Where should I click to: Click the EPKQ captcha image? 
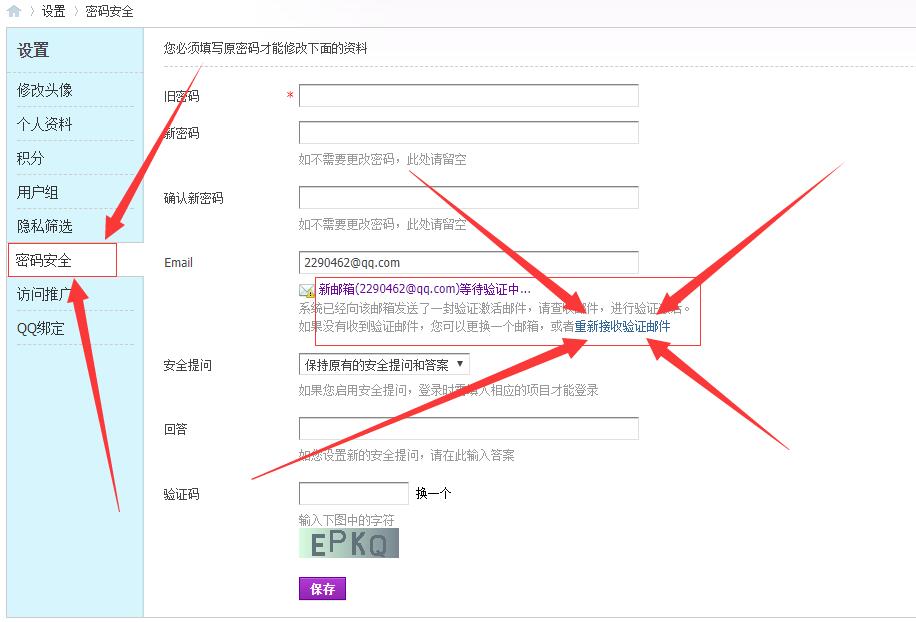point(349,543)
